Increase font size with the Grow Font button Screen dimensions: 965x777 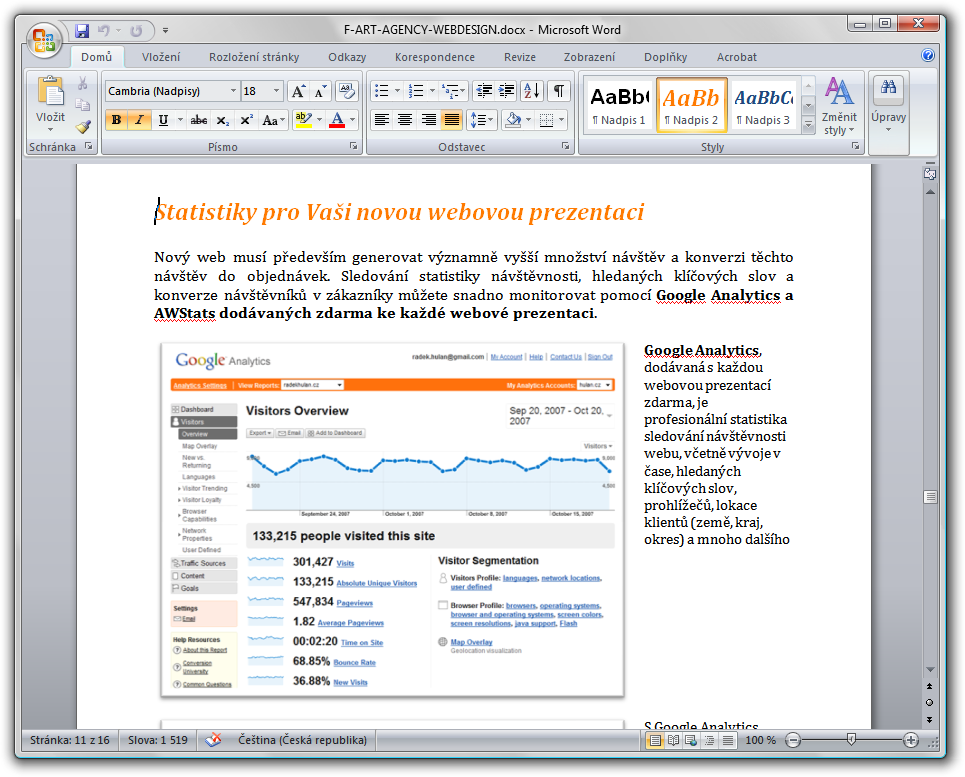(298, 91)
